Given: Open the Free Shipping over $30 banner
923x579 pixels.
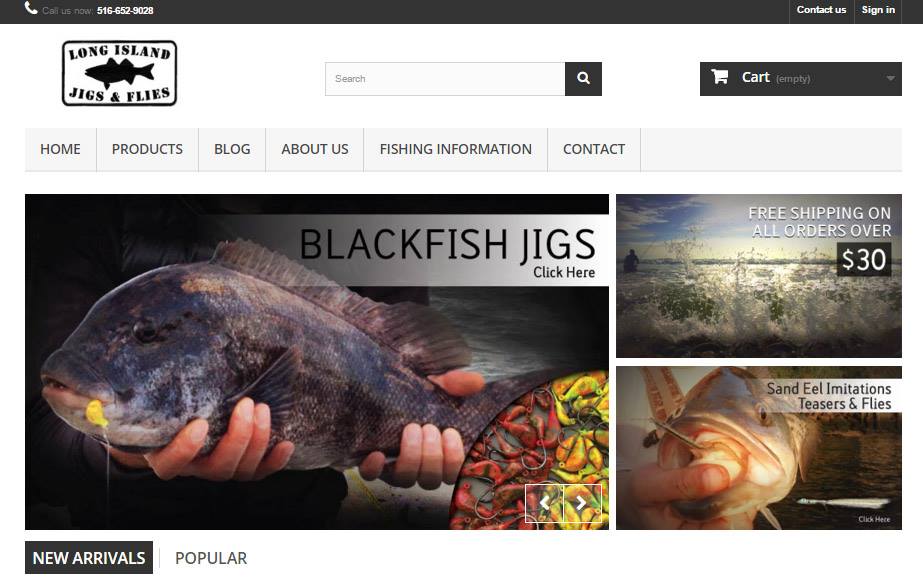Looking at the screenshot, I should click(x=759, y=276).
